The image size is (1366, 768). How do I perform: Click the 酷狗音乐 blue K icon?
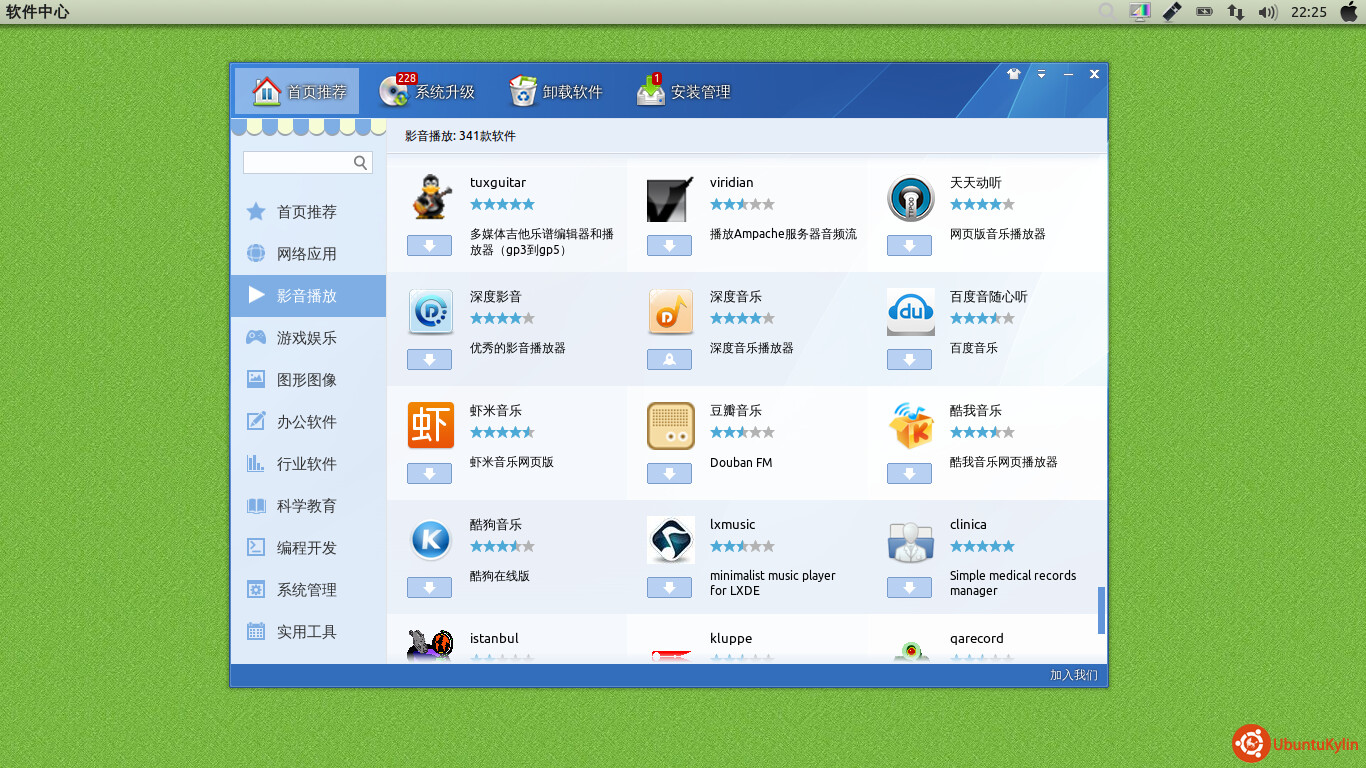[x=430, y=540]
